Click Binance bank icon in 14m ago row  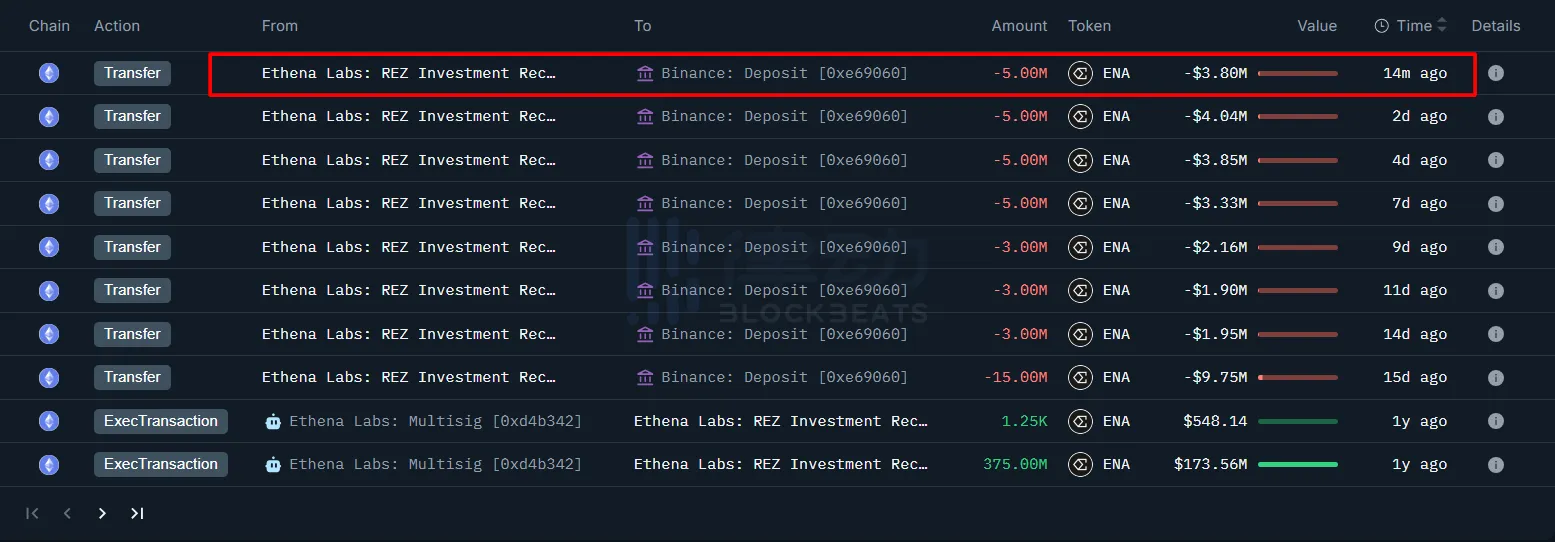click(645, 73)
